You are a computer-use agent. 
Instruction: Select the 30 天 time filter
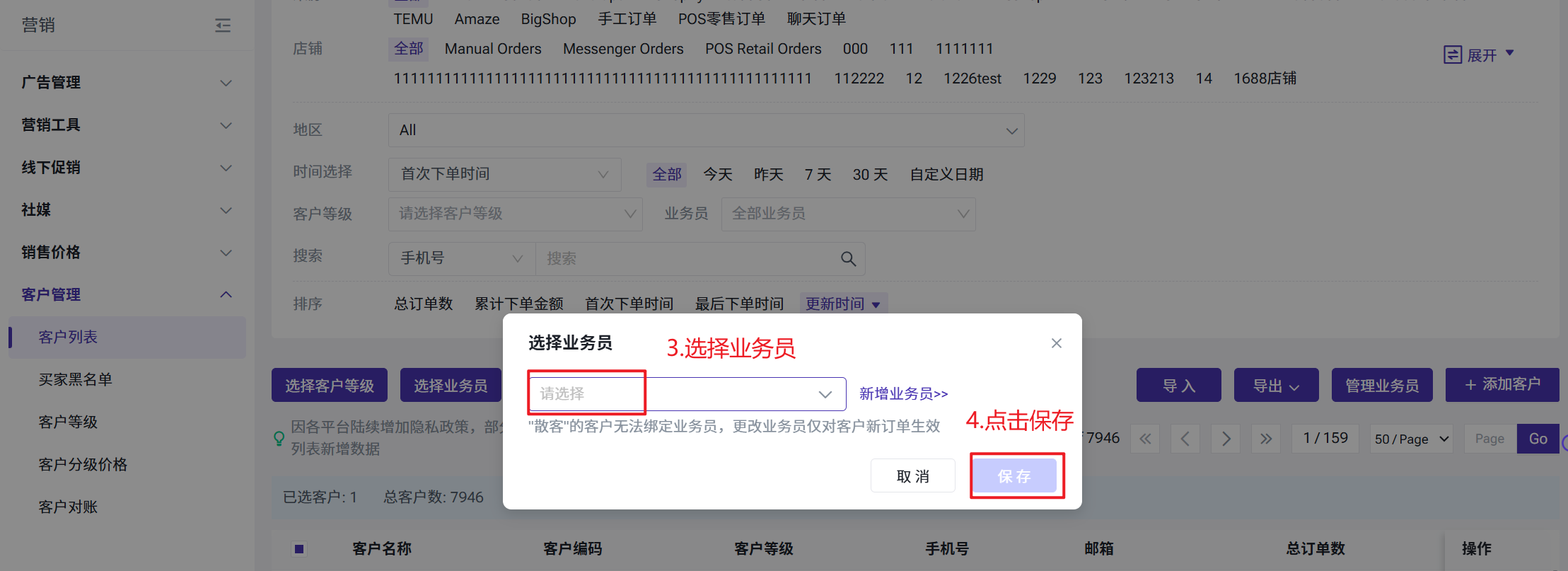click(870, 174)
